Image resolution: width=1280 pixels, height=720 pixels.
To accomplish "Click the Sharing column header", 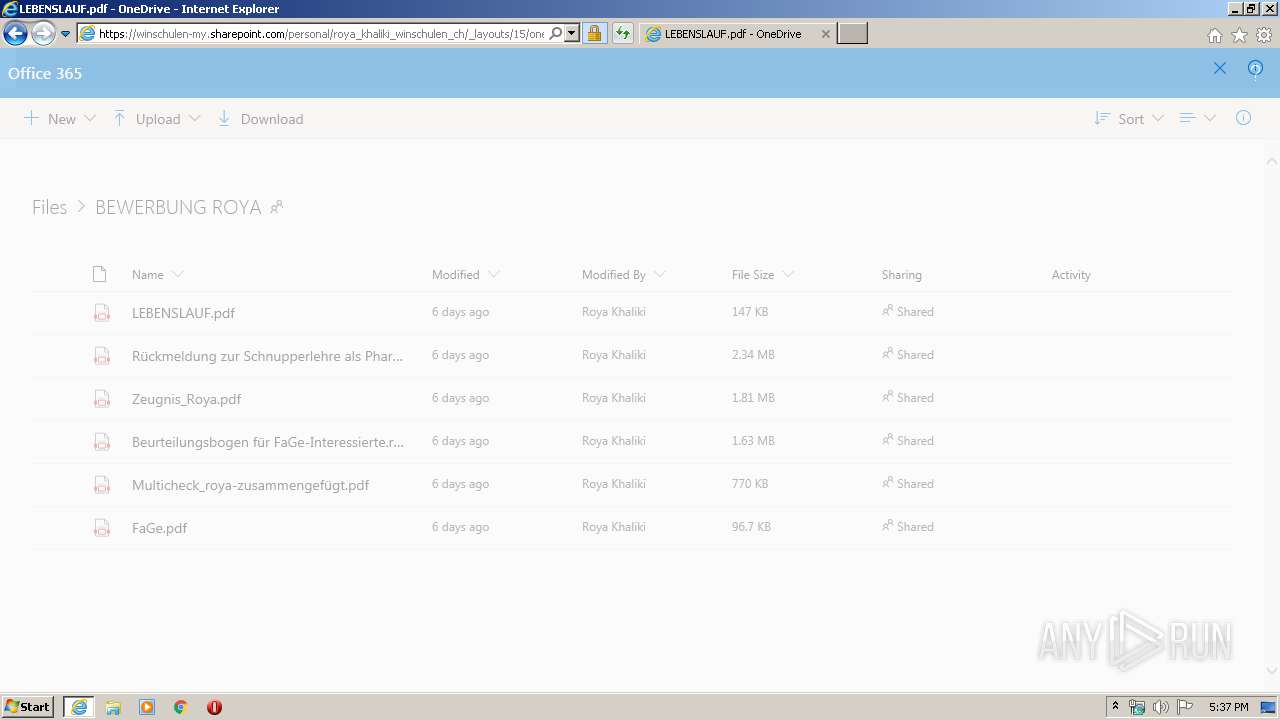I will 902,274.
